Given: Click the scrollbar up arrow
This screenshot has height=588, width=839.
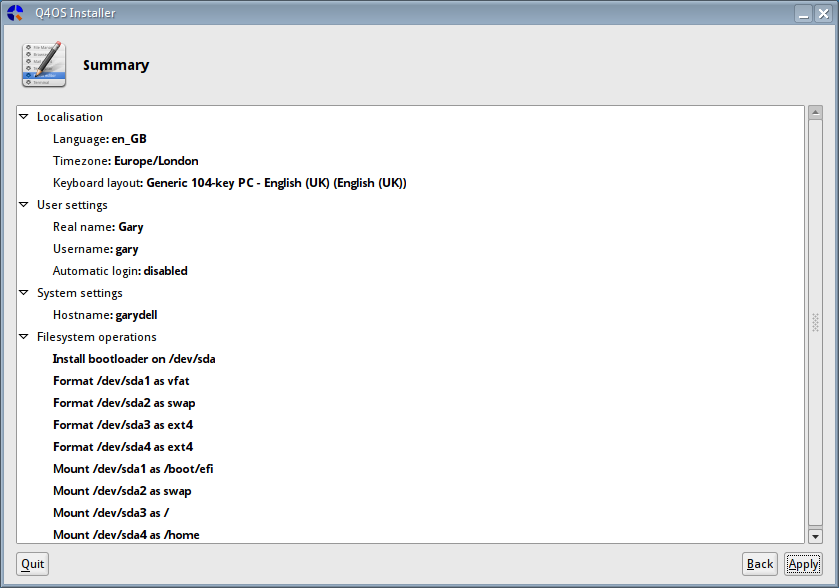Looking at the screenshot, I should coord(815,112).
